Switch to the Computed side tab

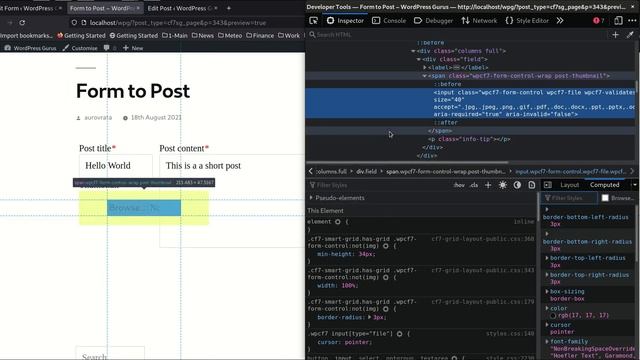pos(604,185)
